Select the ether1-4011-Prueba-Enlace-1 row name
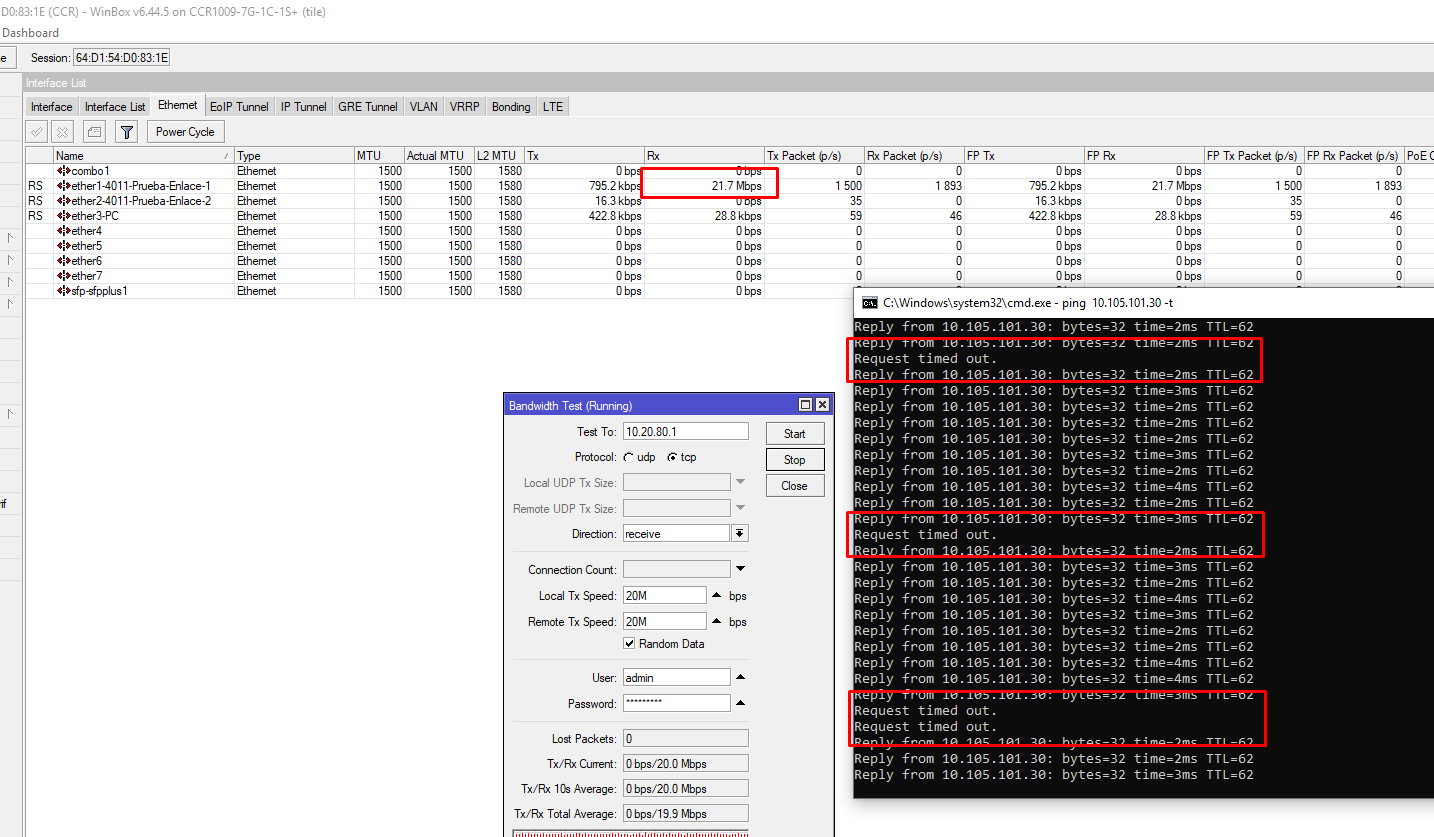This screenshot has width=1434, height=837. click(141, 186)
